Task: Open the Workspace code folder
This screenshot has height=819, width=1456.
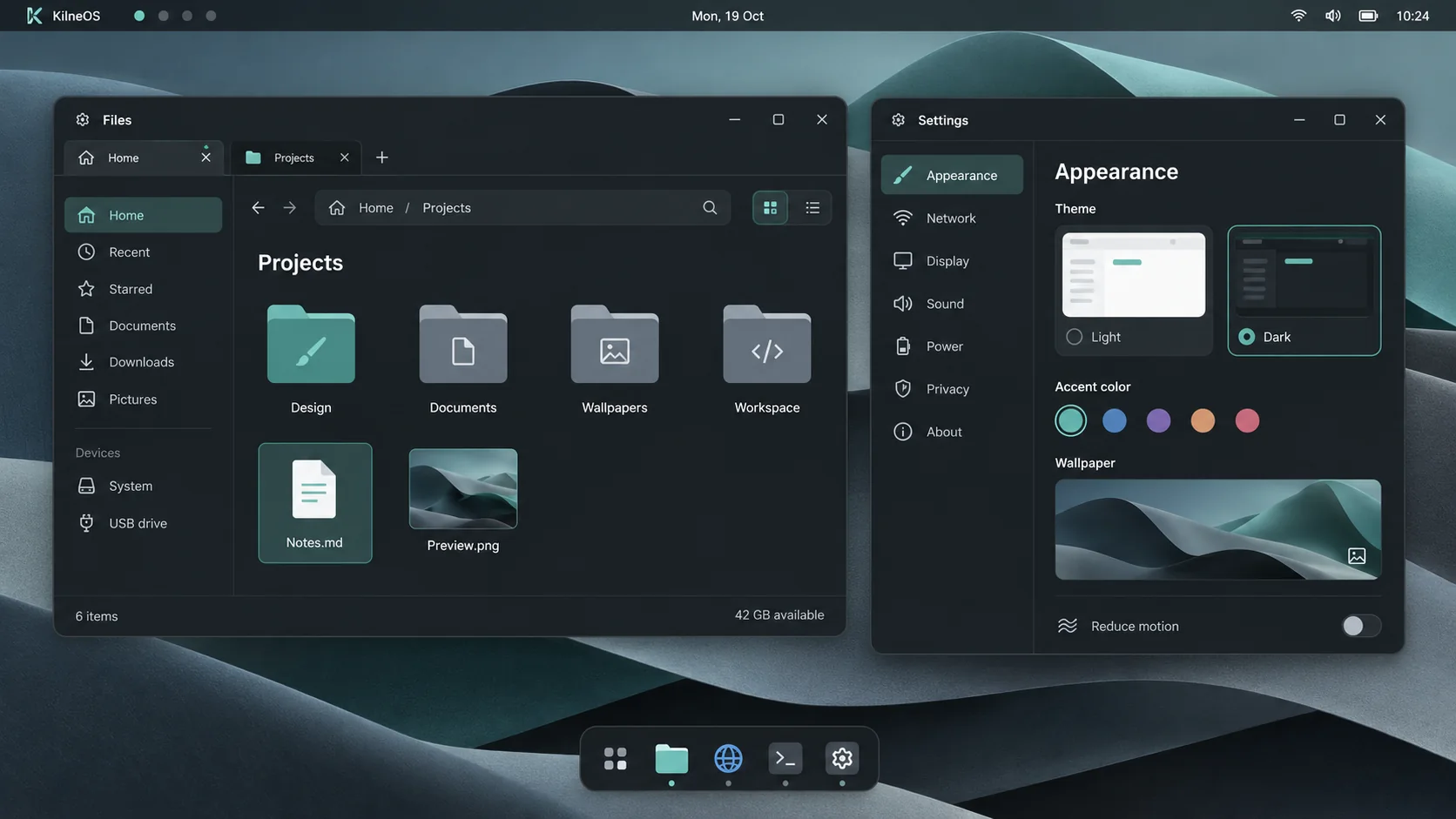Action: coord(766,359)
